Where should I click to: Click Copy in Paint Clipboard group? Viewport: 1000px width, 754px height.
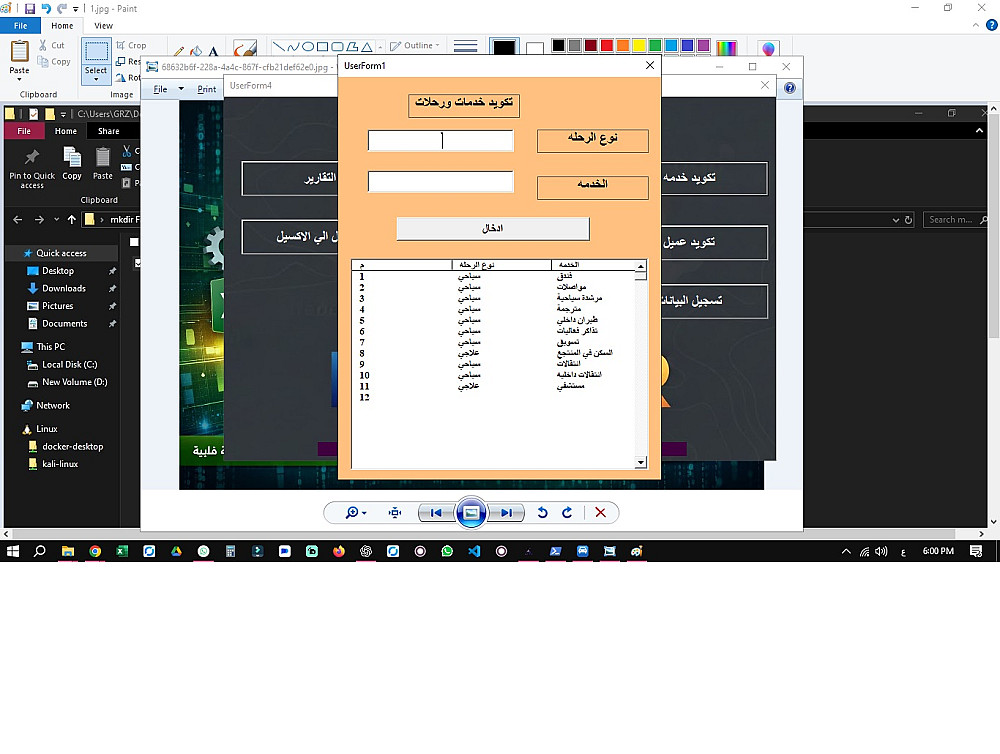[x=54, y=62]
